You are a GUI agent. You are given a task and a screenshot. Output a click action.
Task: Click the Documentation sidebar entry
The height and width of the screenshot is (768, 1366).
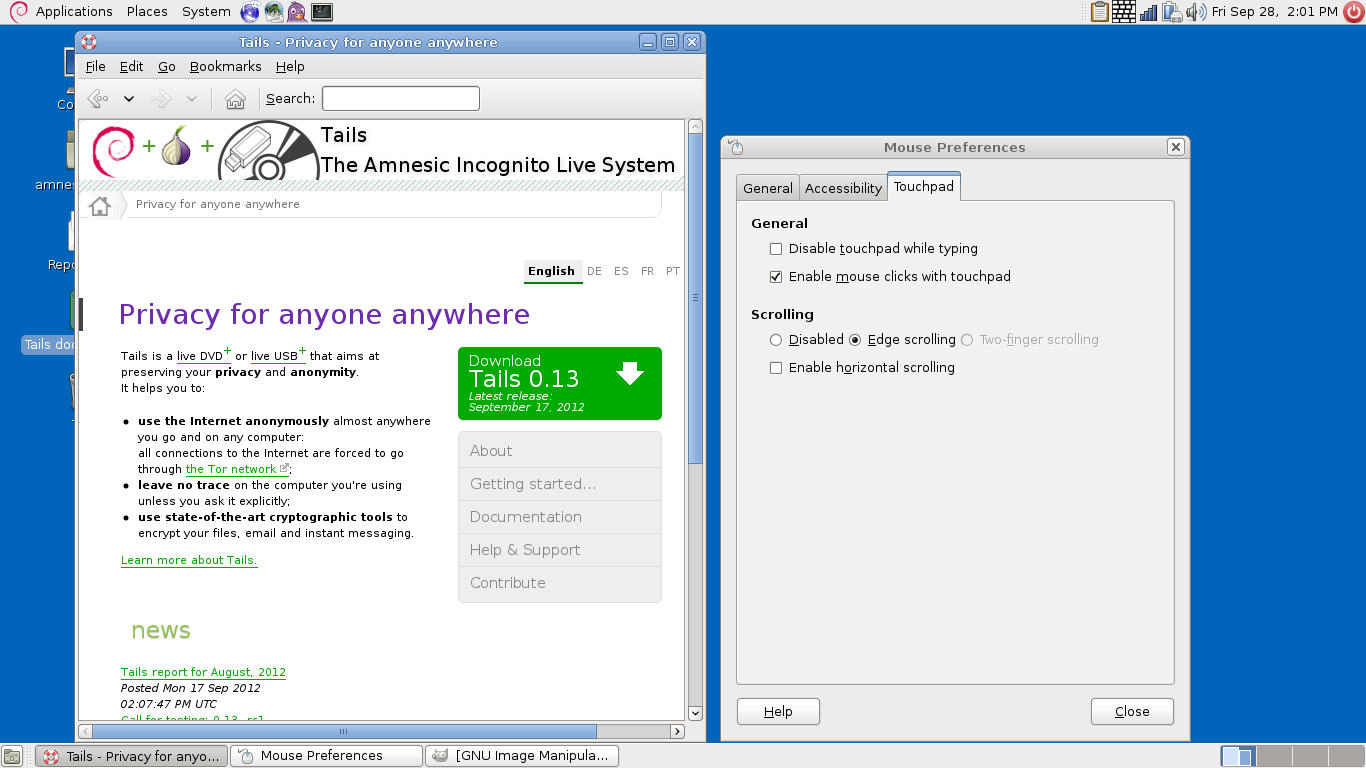[x=560, y=517]
